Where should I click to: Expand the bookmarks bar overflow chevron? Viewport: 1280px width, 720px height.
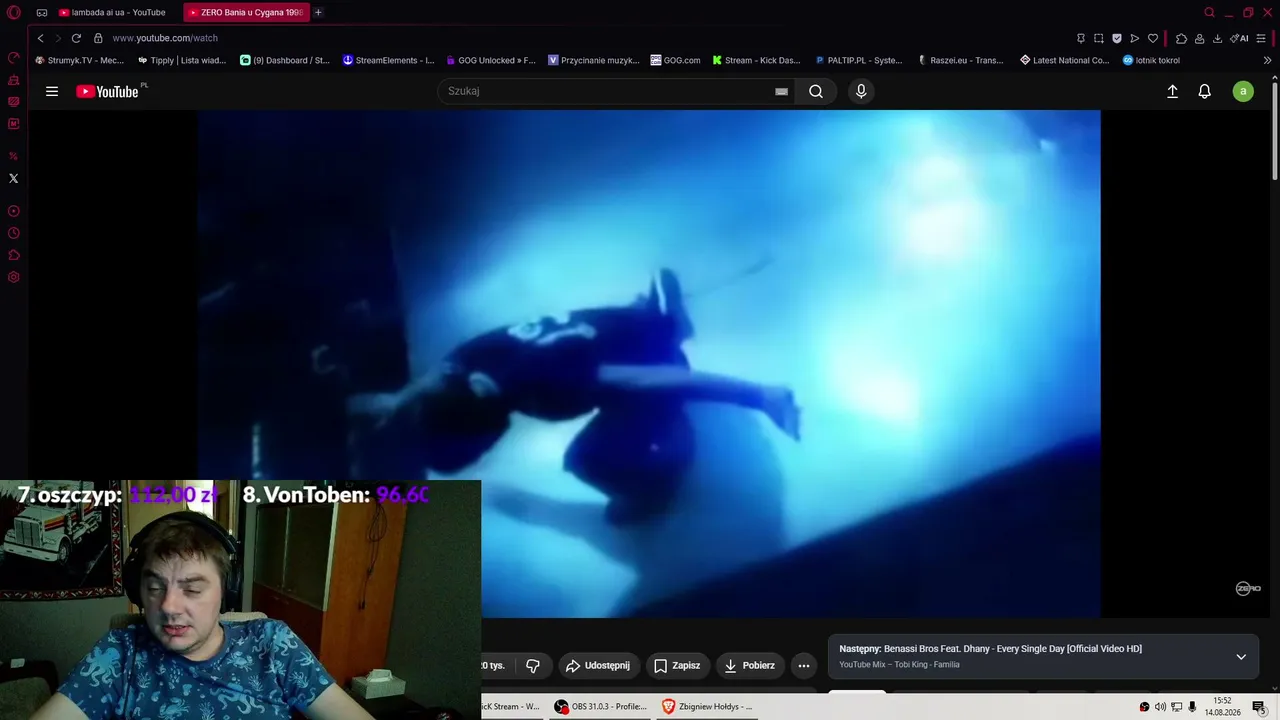pos(1267,60)
